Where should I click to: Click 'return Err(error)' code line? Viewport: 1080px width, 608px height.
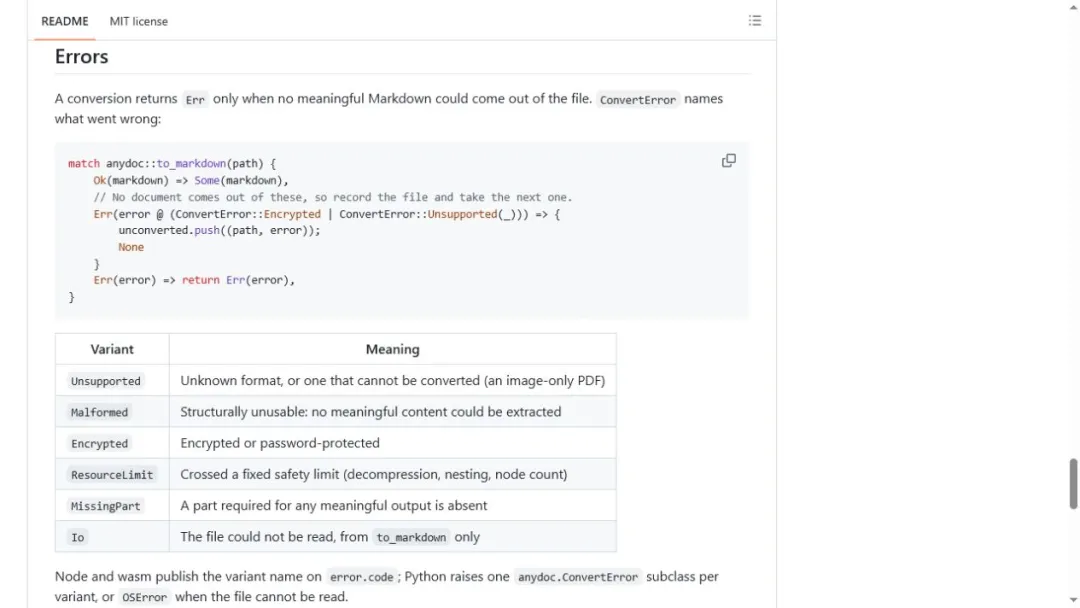tap(194, 280)
